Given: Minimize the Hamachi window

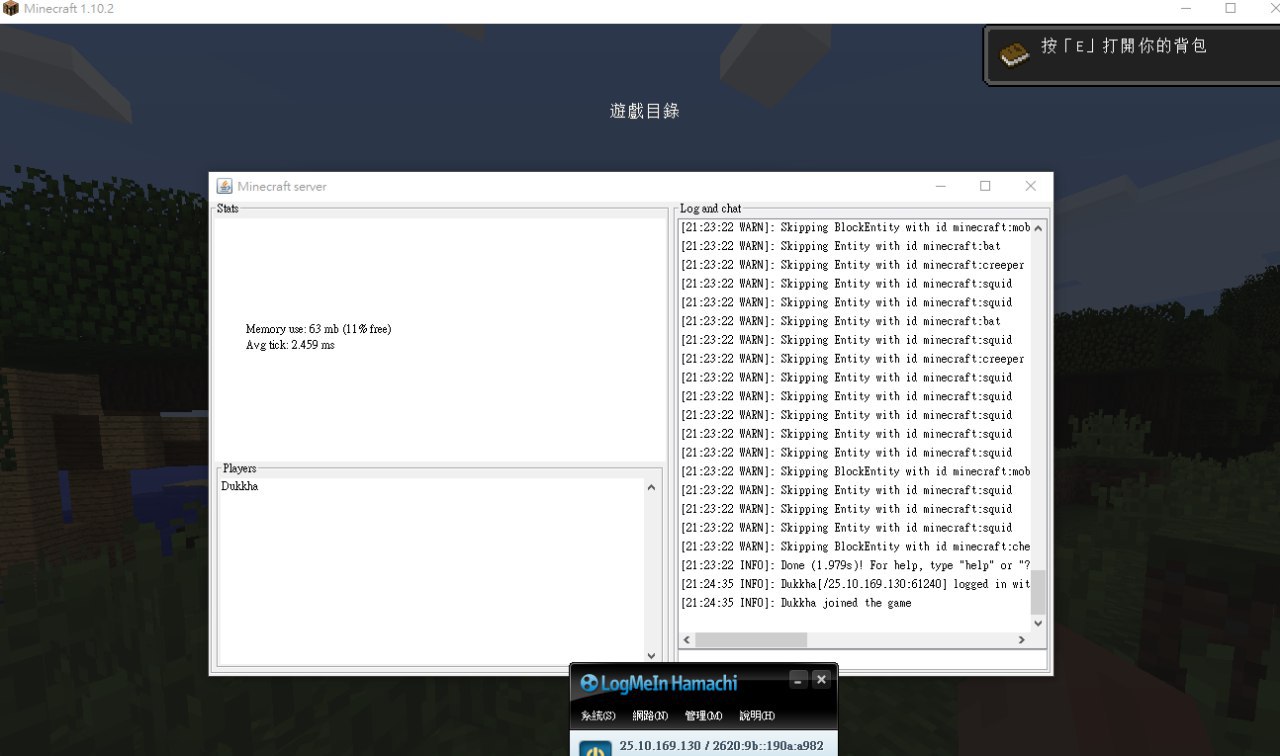Looking at the screenshot, I should (798, 680).
